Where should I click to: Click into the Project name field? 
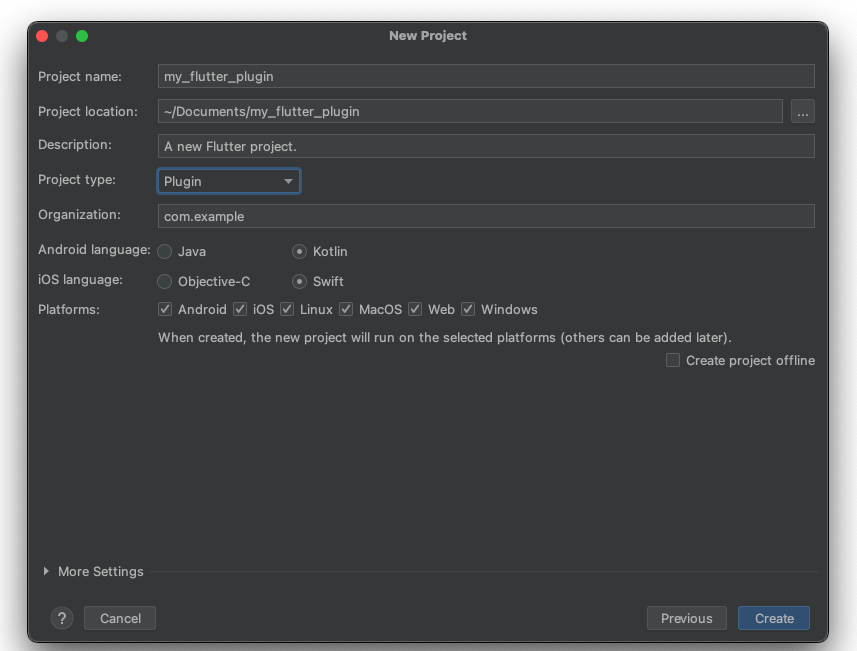[x=486, y=76]
